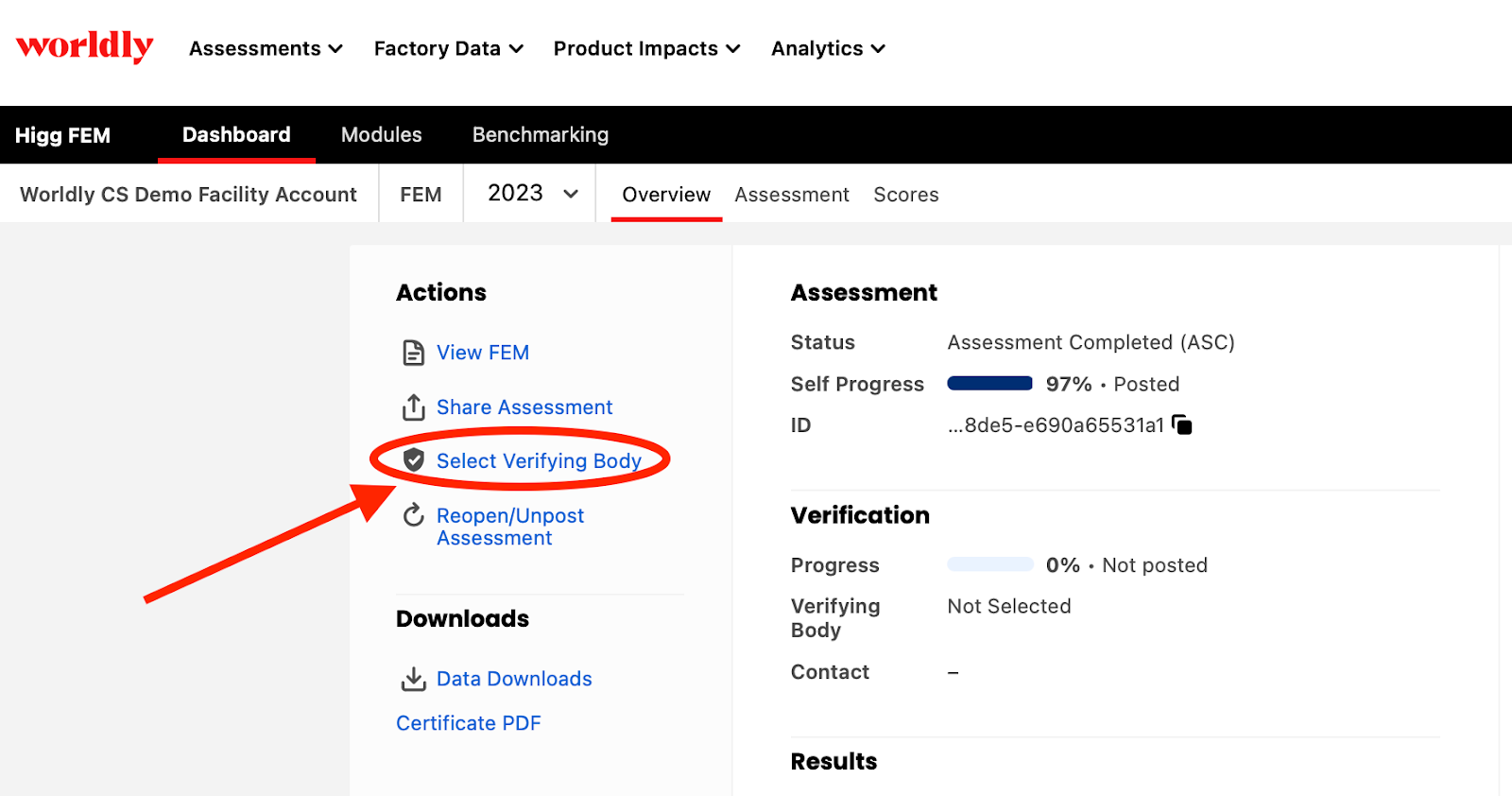Click the Reopen/Unpost circular arrow icon

(414, 515)
